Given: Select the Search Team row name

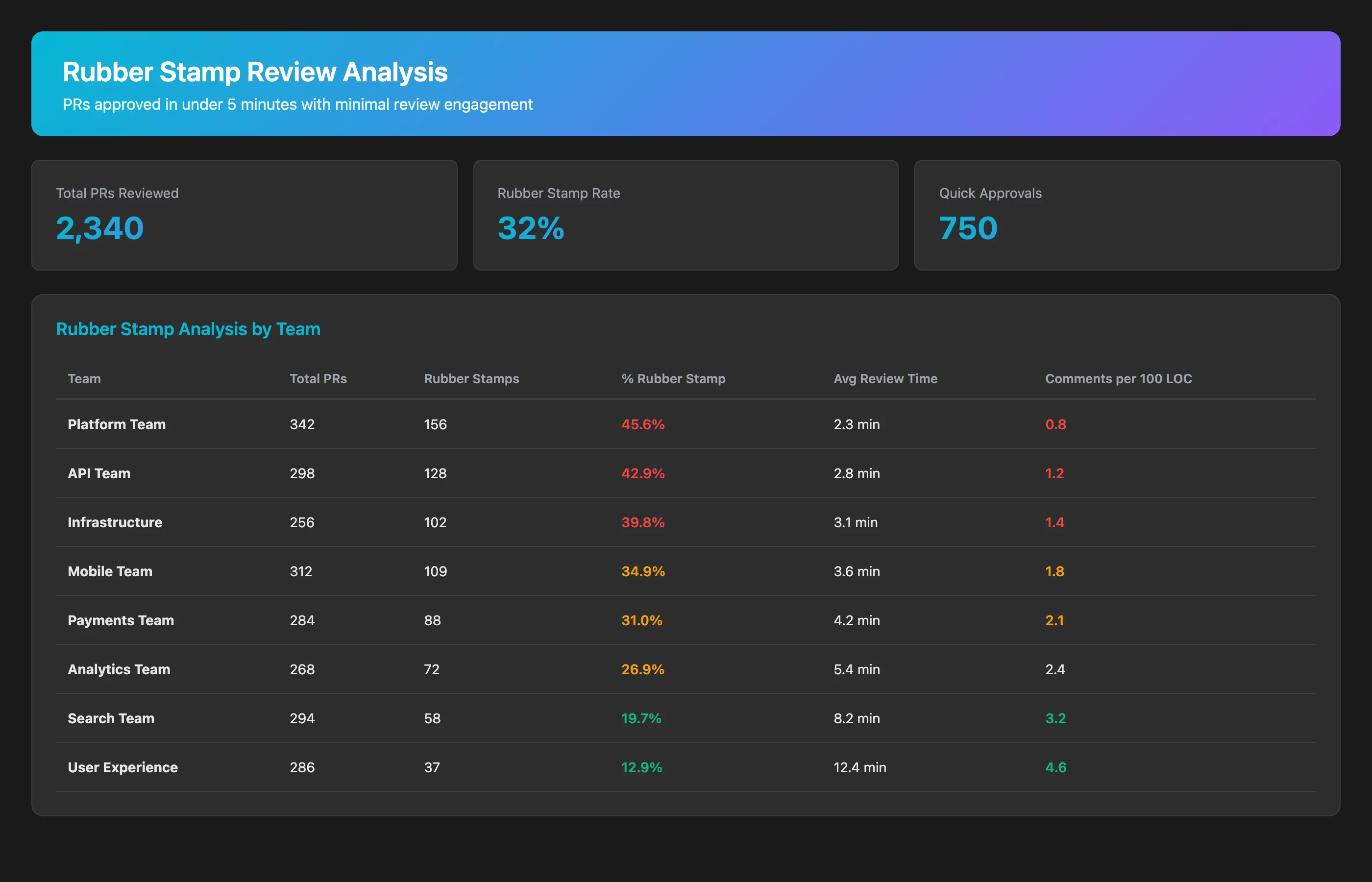Looking at the screenshot, I should pos(111,718).
